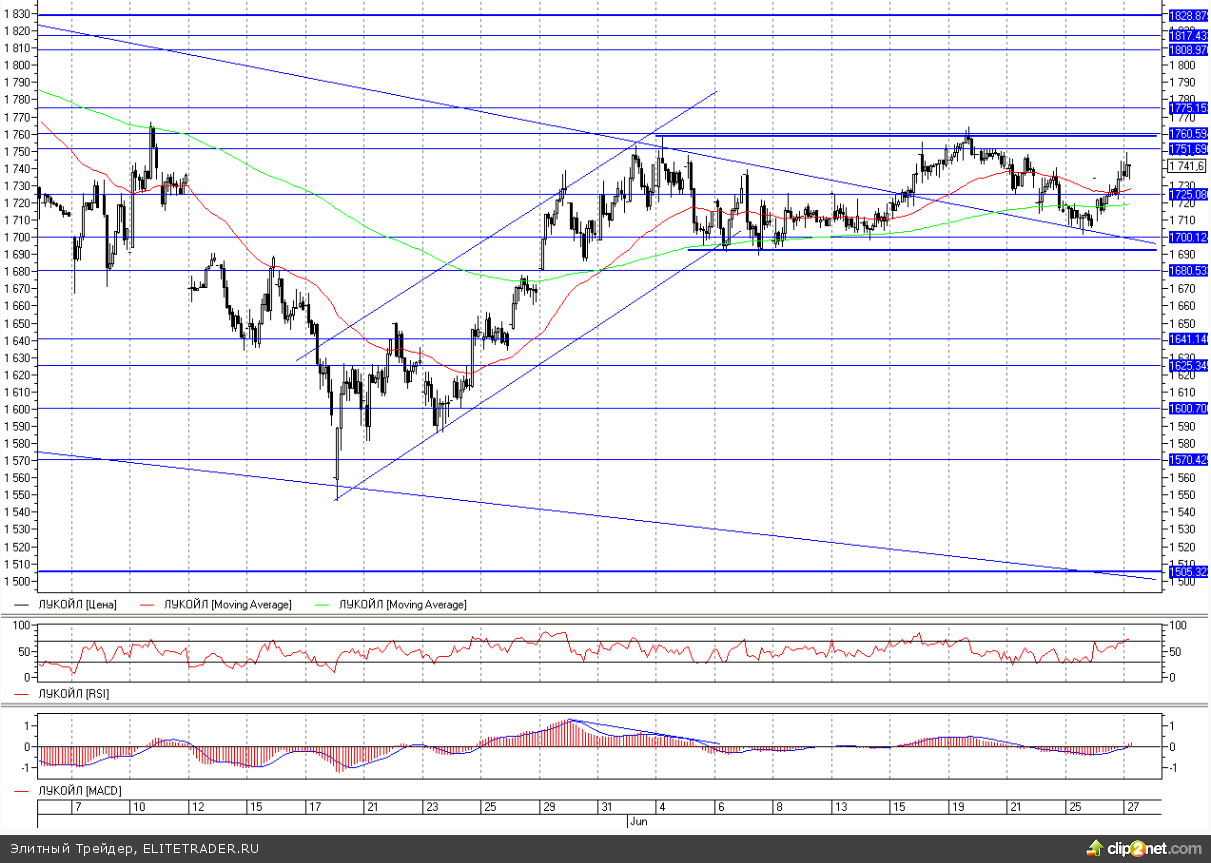
Task: Click the 1600.70 support level label
Action: pos(1188,409)
